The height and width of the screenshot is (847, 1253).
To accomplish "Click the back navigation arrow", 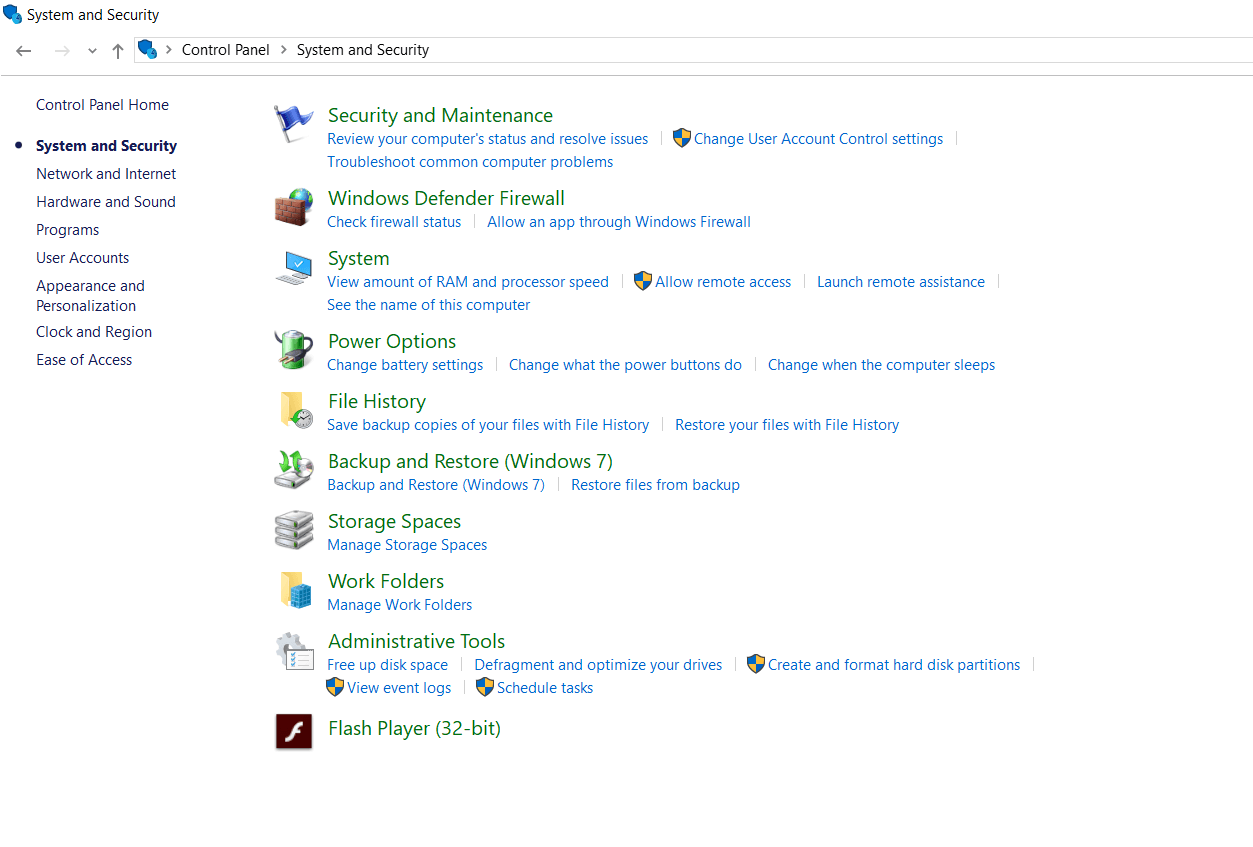I will [23, 50].
